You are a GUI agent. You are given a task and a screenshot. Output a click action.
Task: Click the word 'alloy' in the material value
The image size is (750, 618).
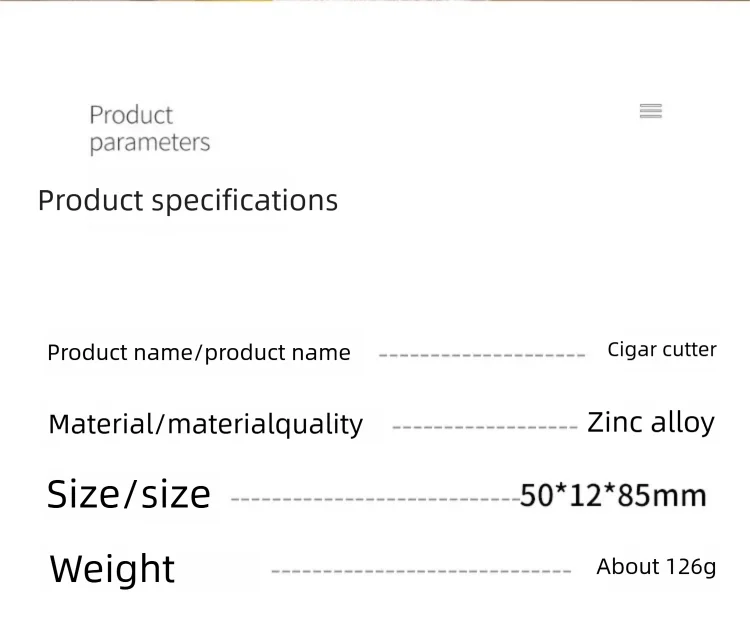[x=683, y=422]
